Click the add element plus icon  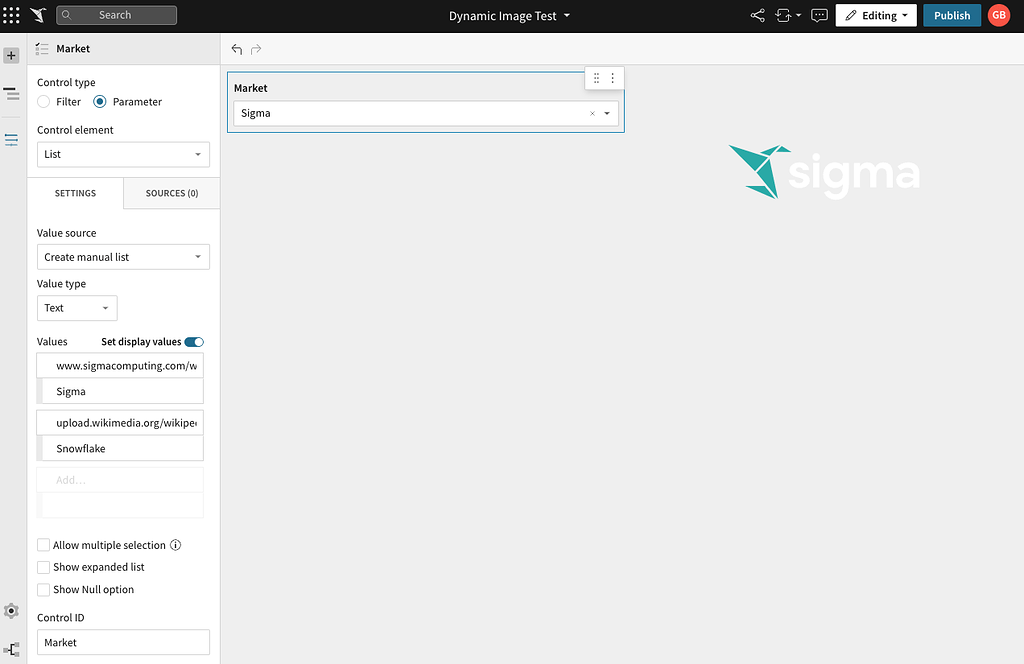[11, 54]
